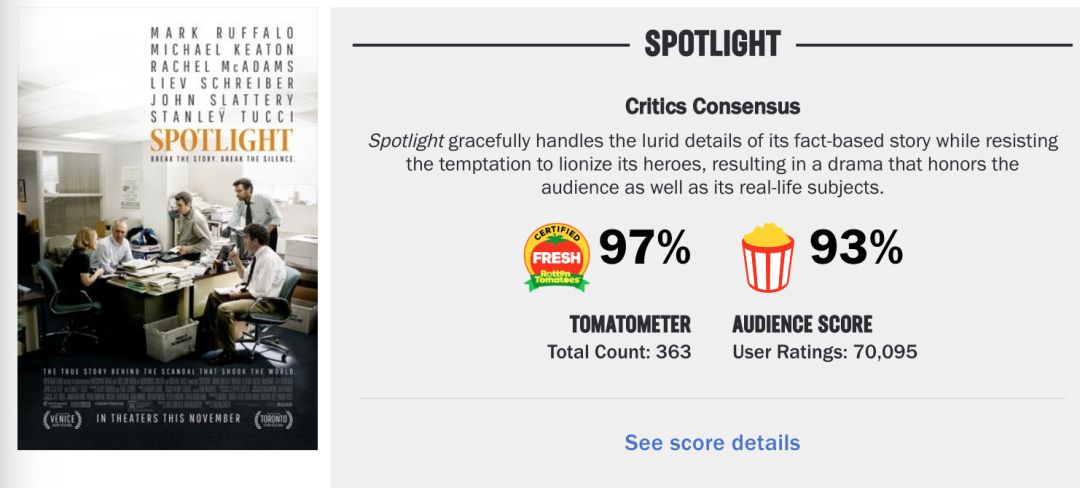The width and height of the screenshot is (1080, 488).
Task: Click the Critics Consensus heading
Action: click(x=712, y=106)
